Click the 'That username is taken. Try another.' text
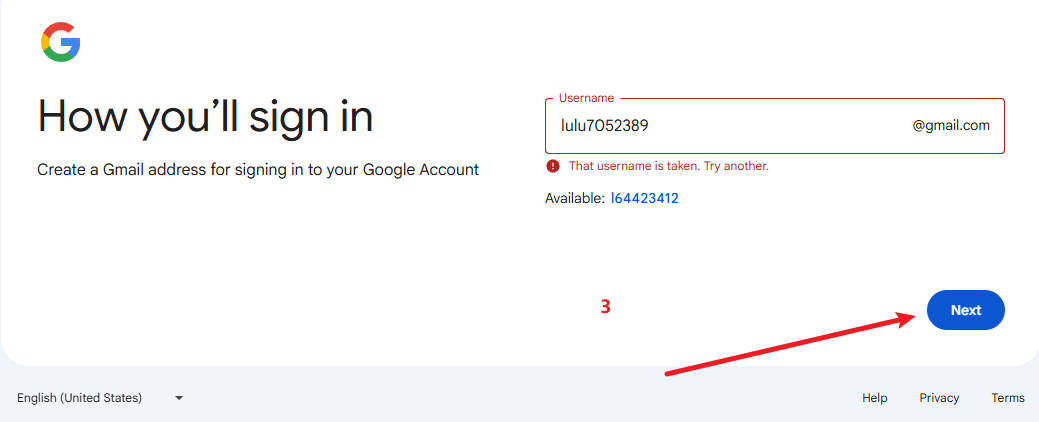Screen dimensions: 1039x422 tap(669, 166)
